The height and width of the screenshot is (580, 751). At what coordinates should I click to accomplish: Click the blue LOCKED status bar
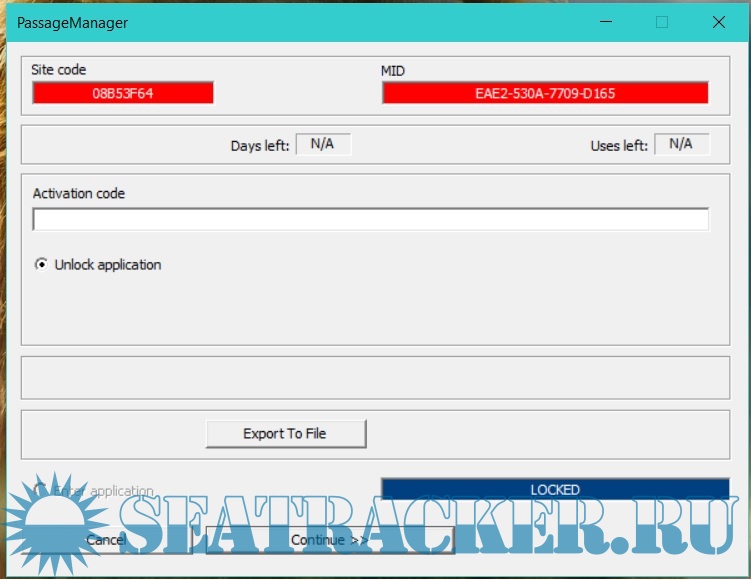click(x=555, y=490)
